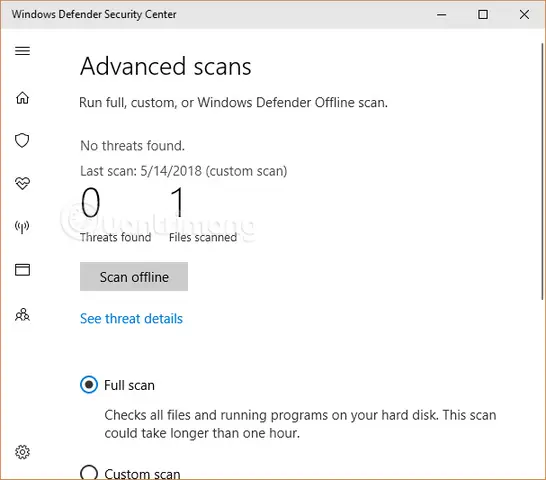Click the Scan offline button
The height and width of the screenshot is (480, 546).
(134, 277)
